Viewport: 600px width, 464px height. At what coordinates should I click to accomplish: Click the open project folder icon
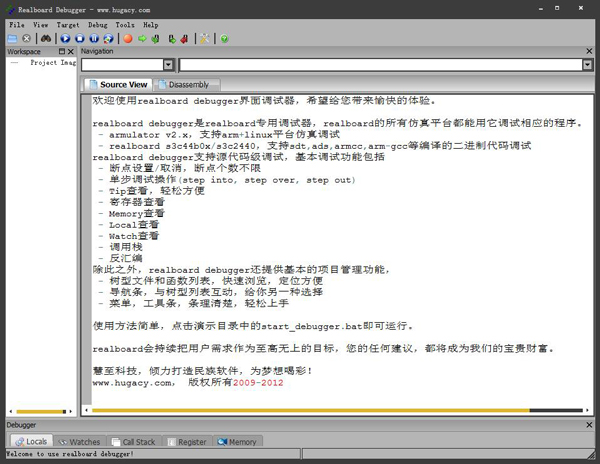point(12,39)
